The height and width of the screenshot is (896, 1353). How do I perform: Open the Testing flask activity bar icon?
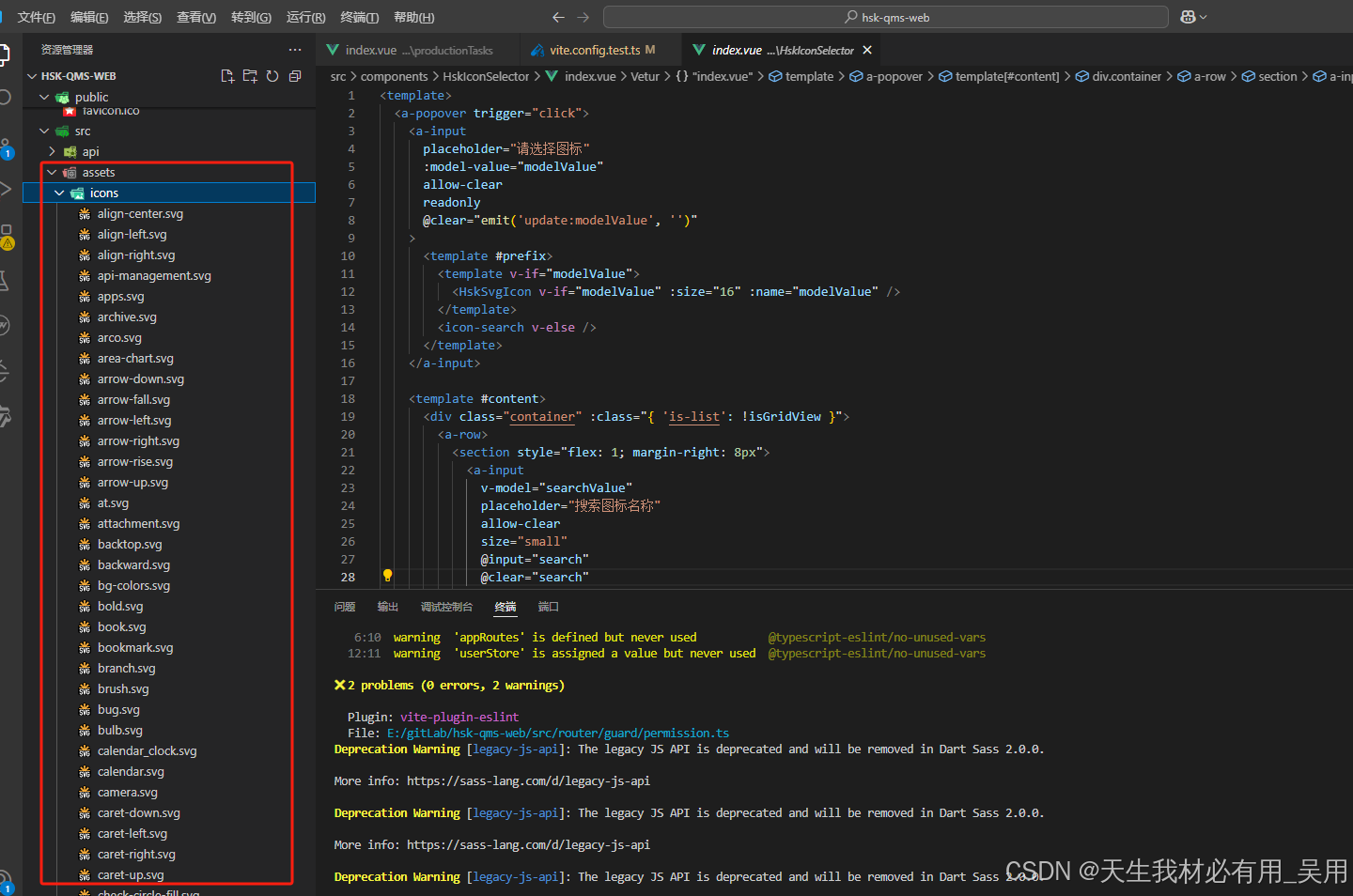tap(5, 280)
